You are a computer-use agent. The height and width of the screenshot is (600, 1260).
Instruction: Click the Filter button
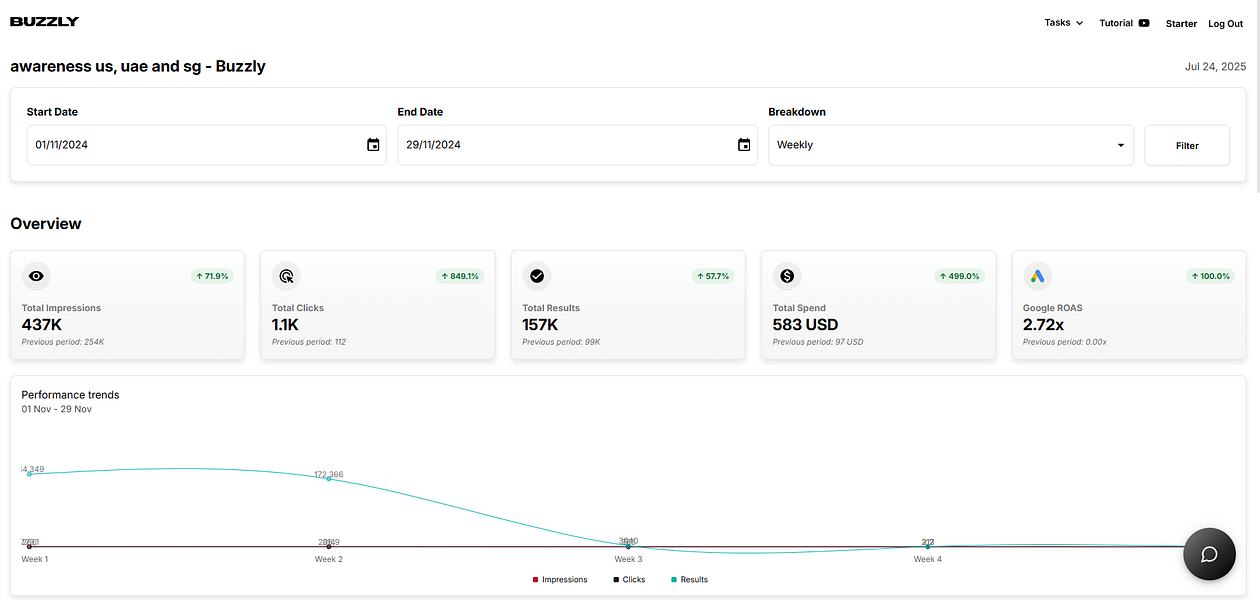(x=1187, y=145)
